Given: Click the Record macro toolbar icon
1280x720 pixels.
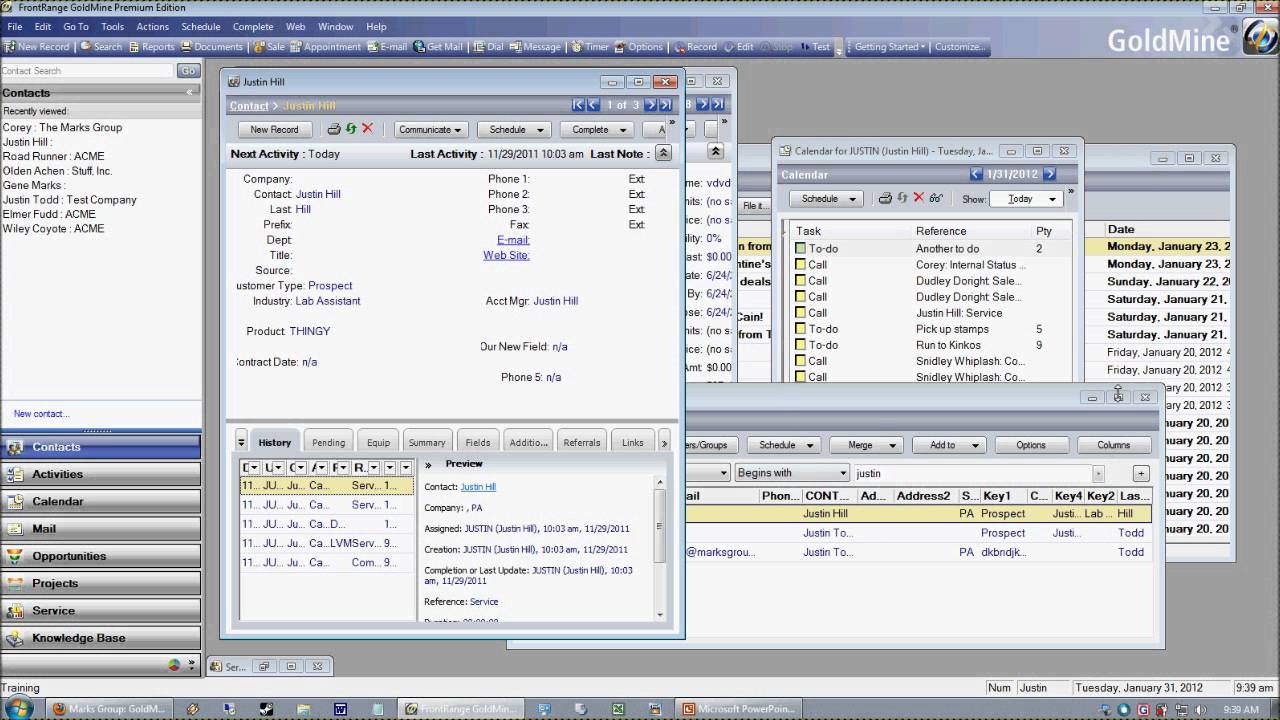Looking at the screenshot, I should pyautogui.click(x=695, y=47).
